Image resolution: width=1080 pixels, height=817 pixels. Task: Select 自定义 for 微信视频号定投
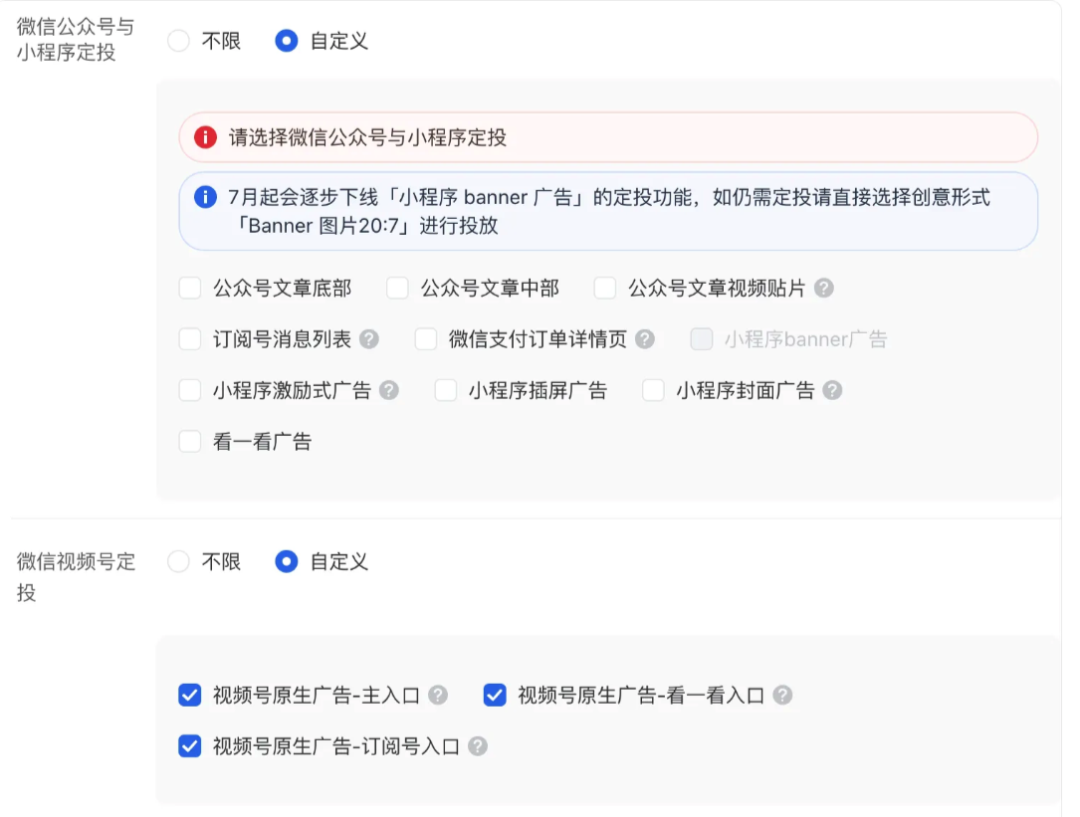click(x=287, y=561)
